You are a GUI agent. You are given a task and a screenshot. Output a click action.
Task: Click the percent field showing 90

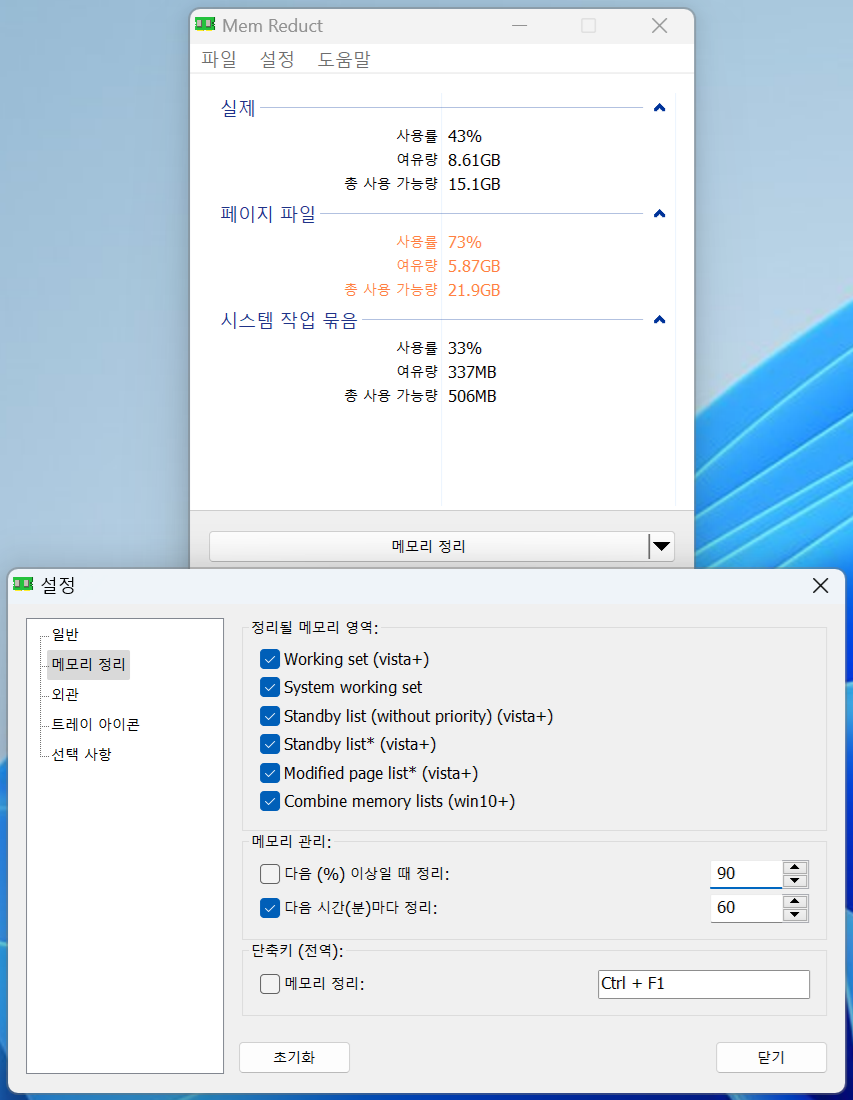point(746,874)
